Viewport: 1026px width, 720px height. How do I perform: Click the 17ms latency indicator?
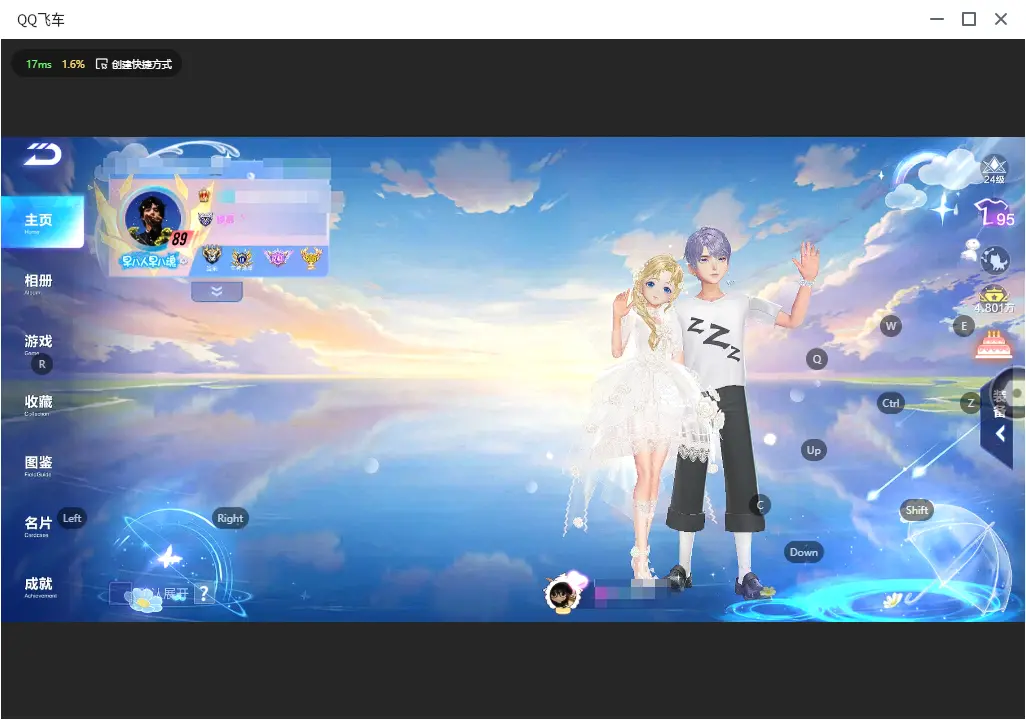[x=39, y=64]
